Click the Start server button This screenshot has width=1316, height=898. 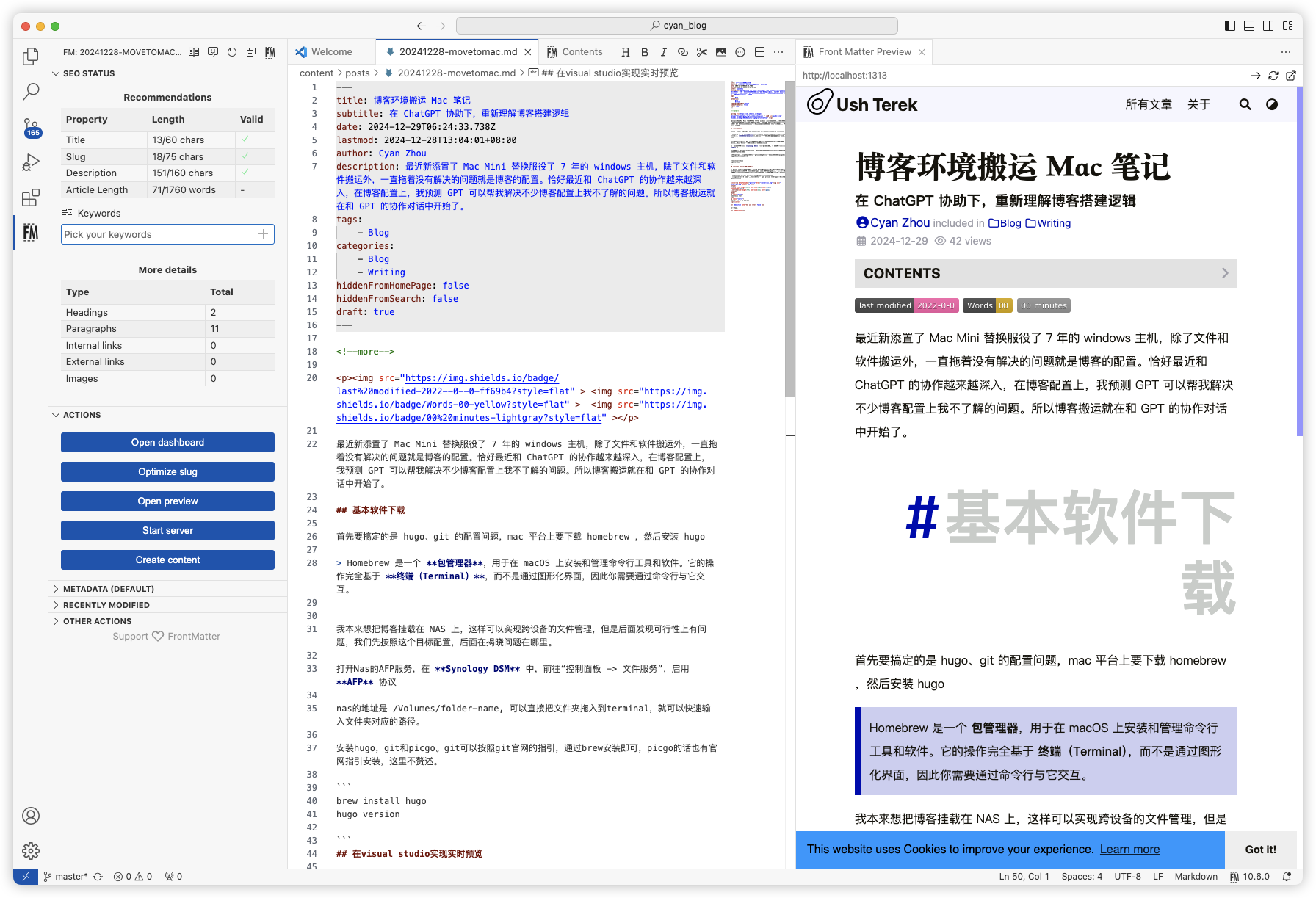pyautogui.click(x=167, y=530)
